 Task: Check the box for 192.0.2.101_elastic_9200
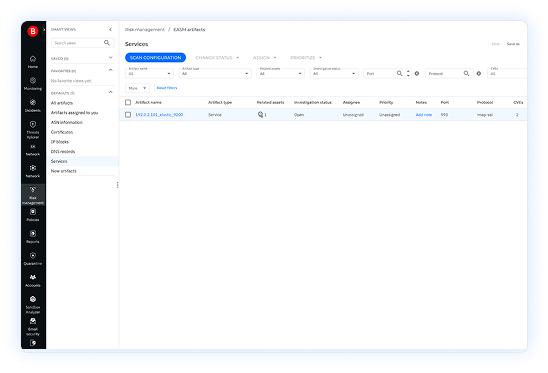(128, 115)
